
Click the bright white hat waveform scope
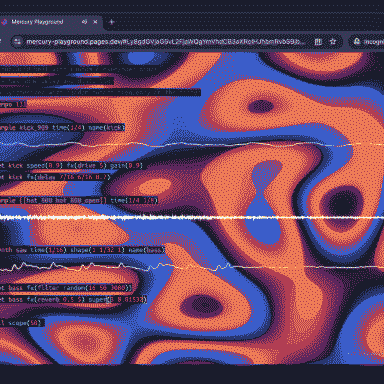(x=192, y=218)
